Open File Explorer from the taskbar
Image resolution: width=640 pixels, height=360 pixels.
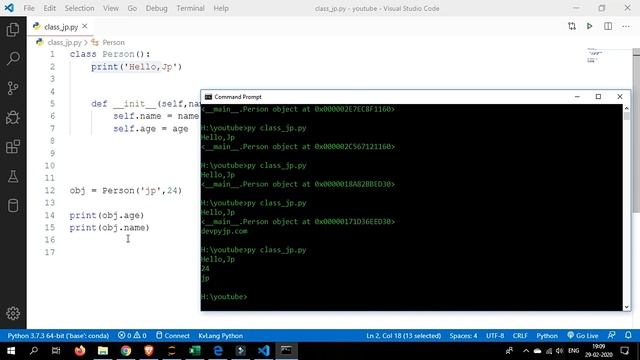(103, 351)
